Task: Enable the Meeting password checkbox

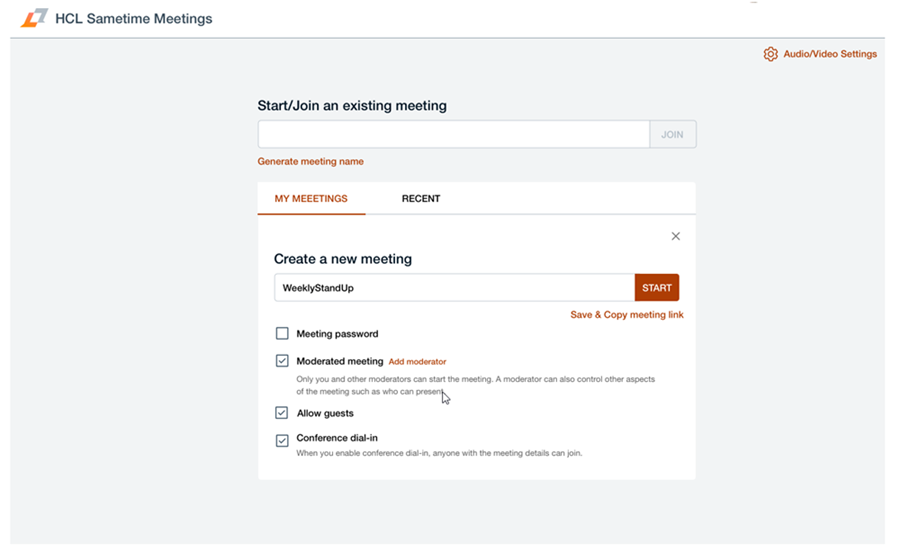Action: [282, 334]
